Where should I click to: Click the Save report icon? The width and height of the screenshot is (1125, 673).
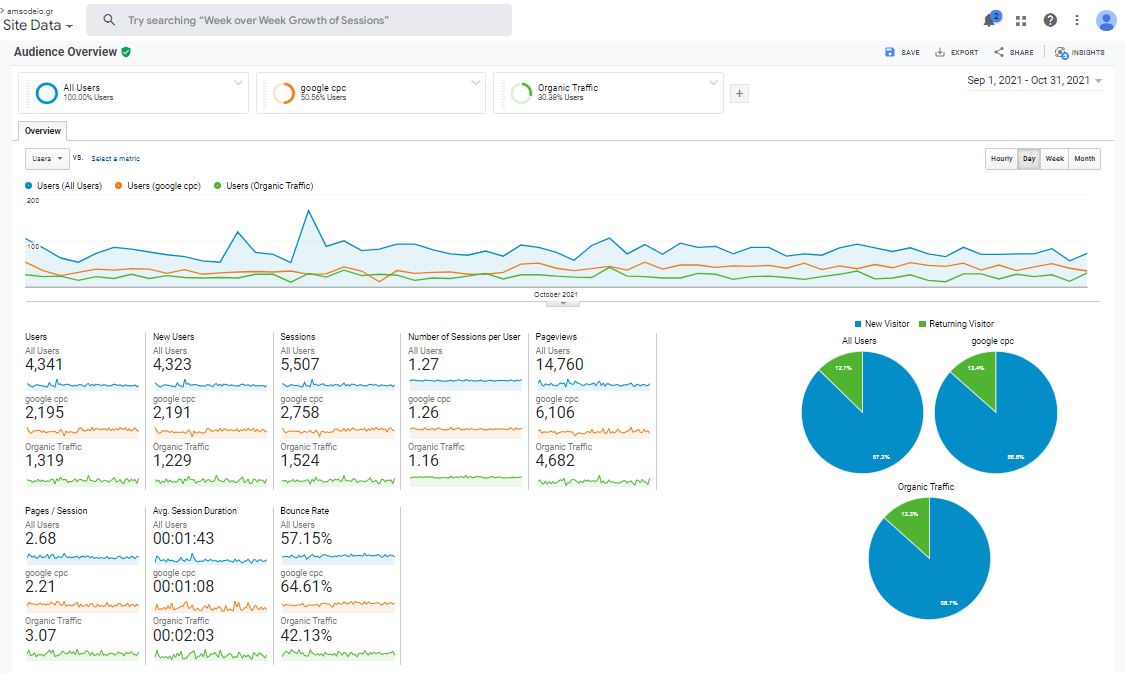[891, 52]
